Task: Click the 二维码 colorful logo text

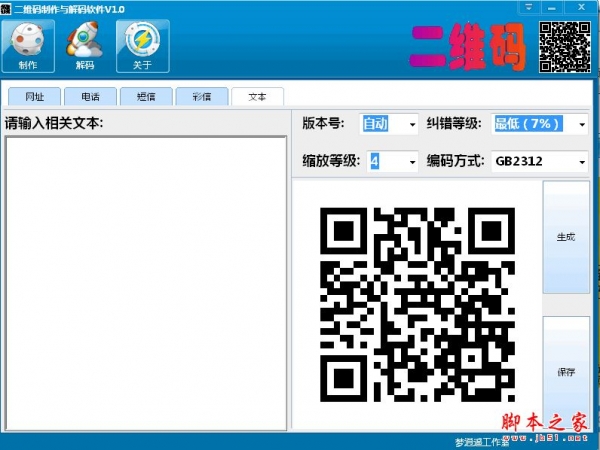Action: pyautogui.click(x=468, y=47)
